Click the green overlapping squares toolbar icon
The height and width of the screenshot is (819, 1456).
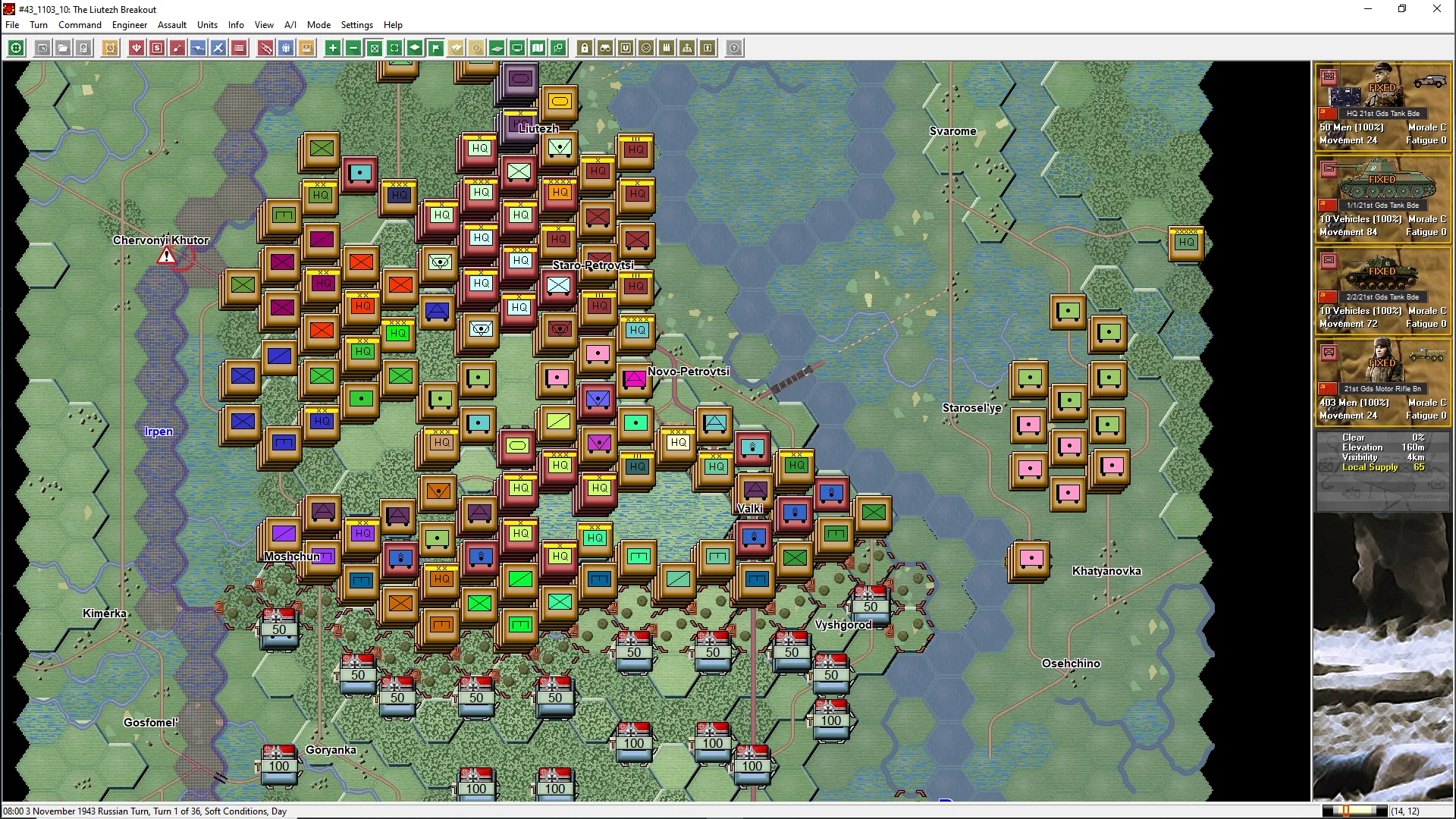click(558, 49)
